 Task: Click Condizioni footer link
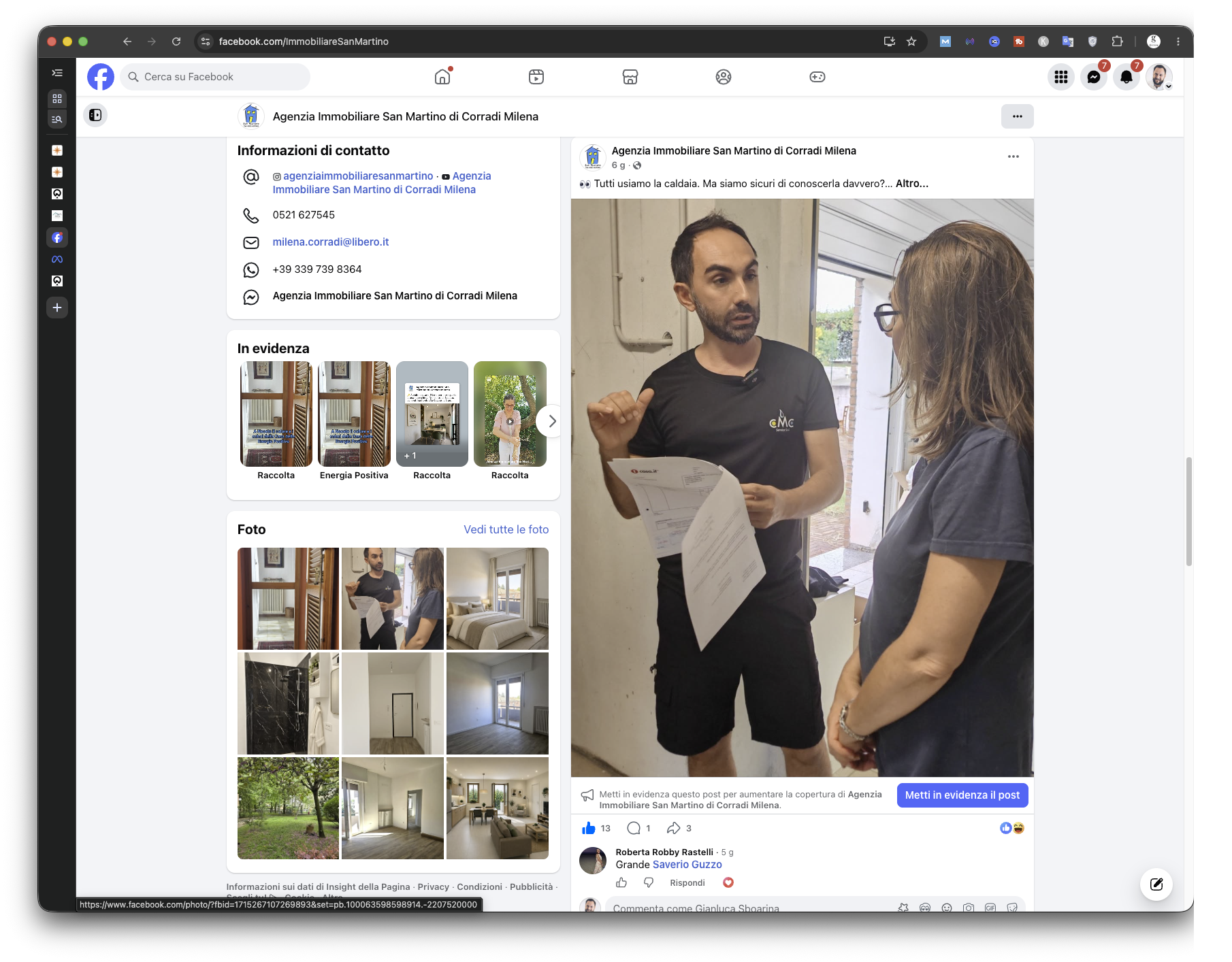[x=479, y=887]
